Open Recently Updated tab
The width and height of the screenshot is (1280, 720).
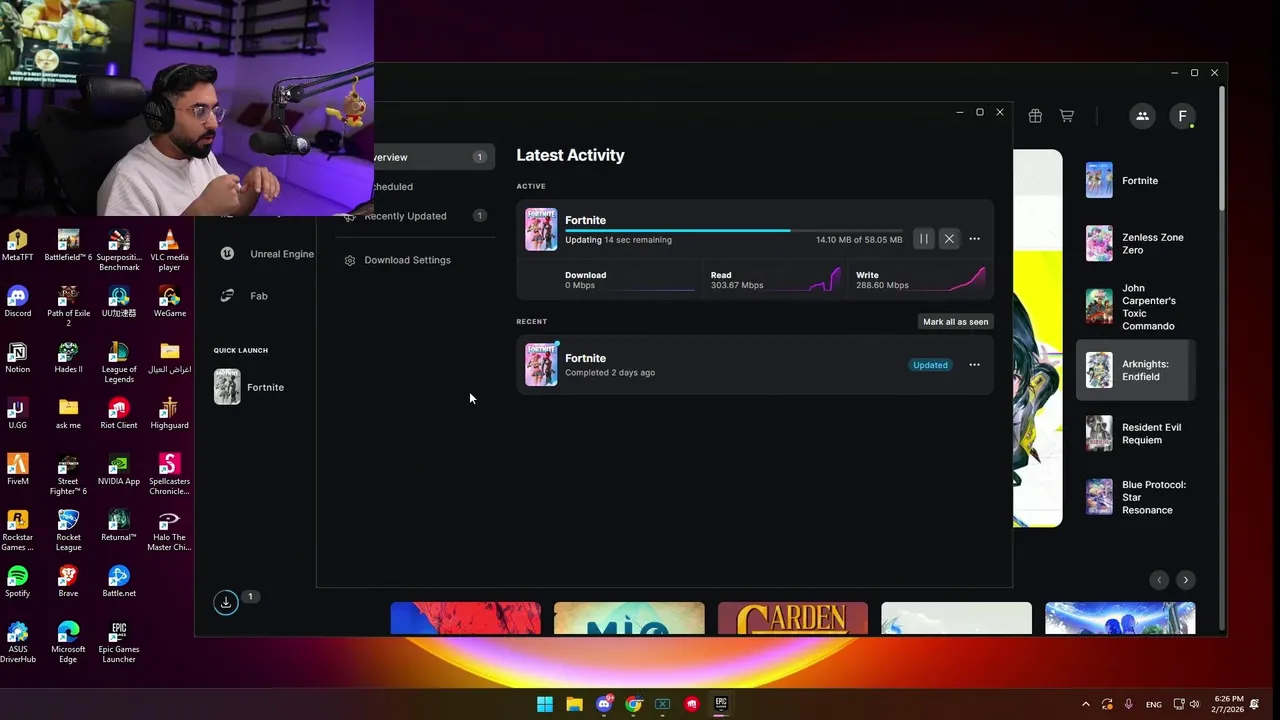tap(416, 216)
